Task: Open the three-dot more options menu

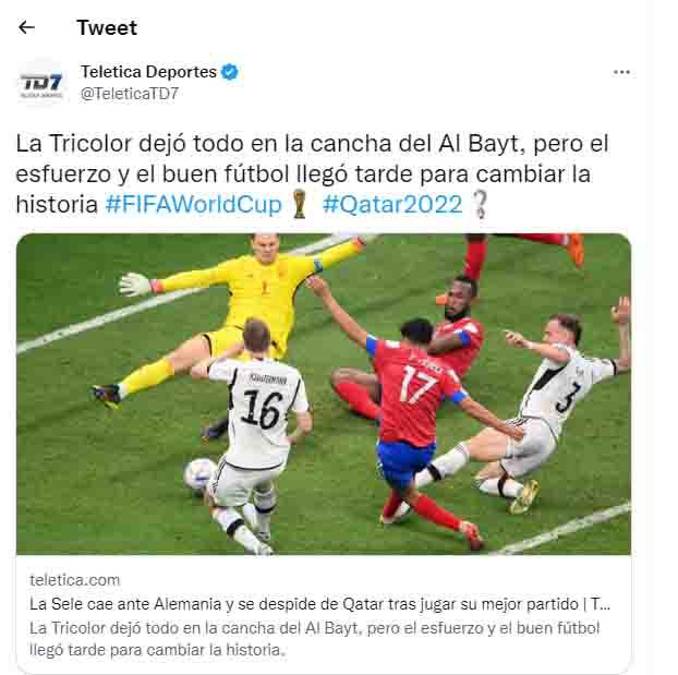Action: pos(621,72)
